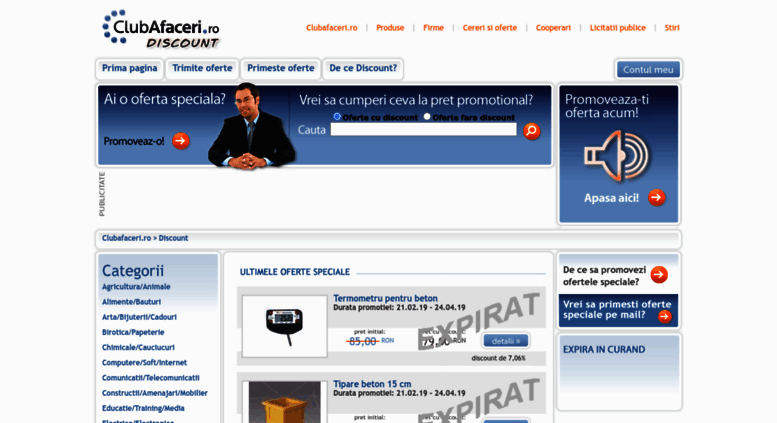Screen dimensions: 777x423
Task: Open Educatie/Training/Media category
Action: tap(143, 409)
